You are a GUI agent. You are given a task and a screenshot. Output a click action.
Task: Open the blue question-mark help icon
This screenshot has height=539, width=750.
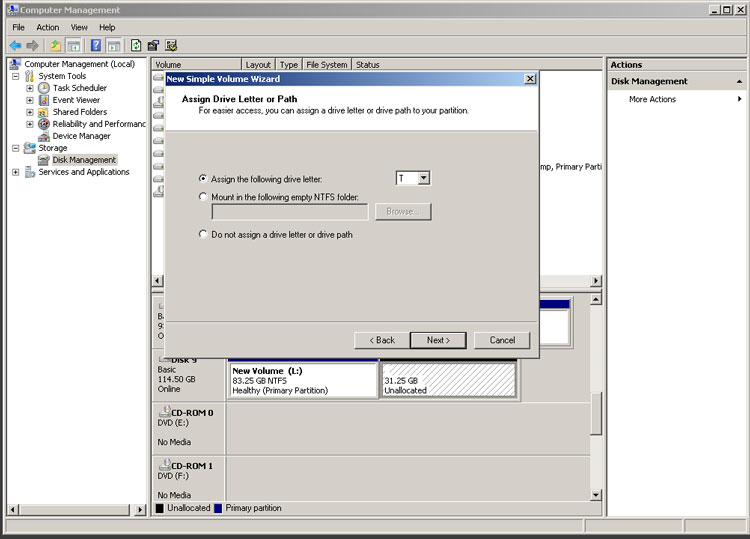point(96,45)
